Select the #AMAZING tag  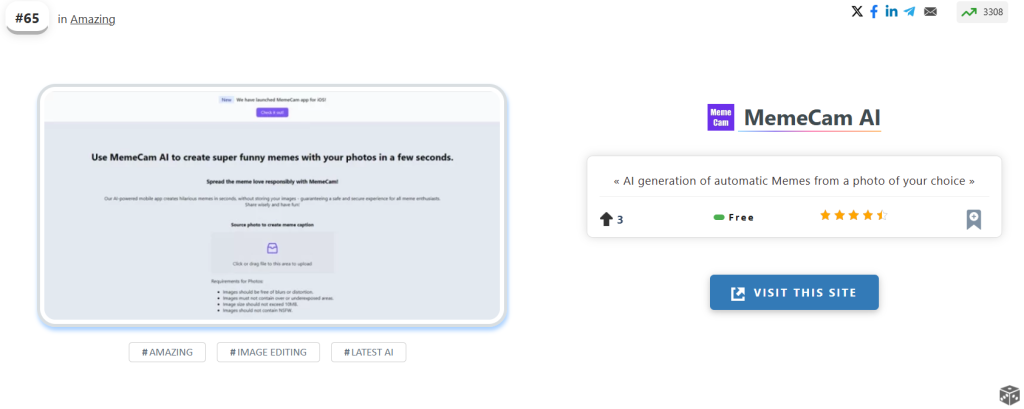click(x=167, y=352)
